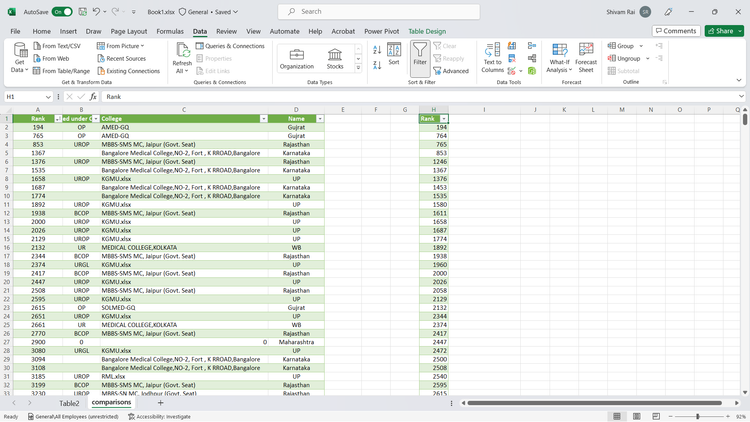Open Recent Sources
The height and width of the screenshot is (422, 750).
pyautogui.click(x=121, y=58)
